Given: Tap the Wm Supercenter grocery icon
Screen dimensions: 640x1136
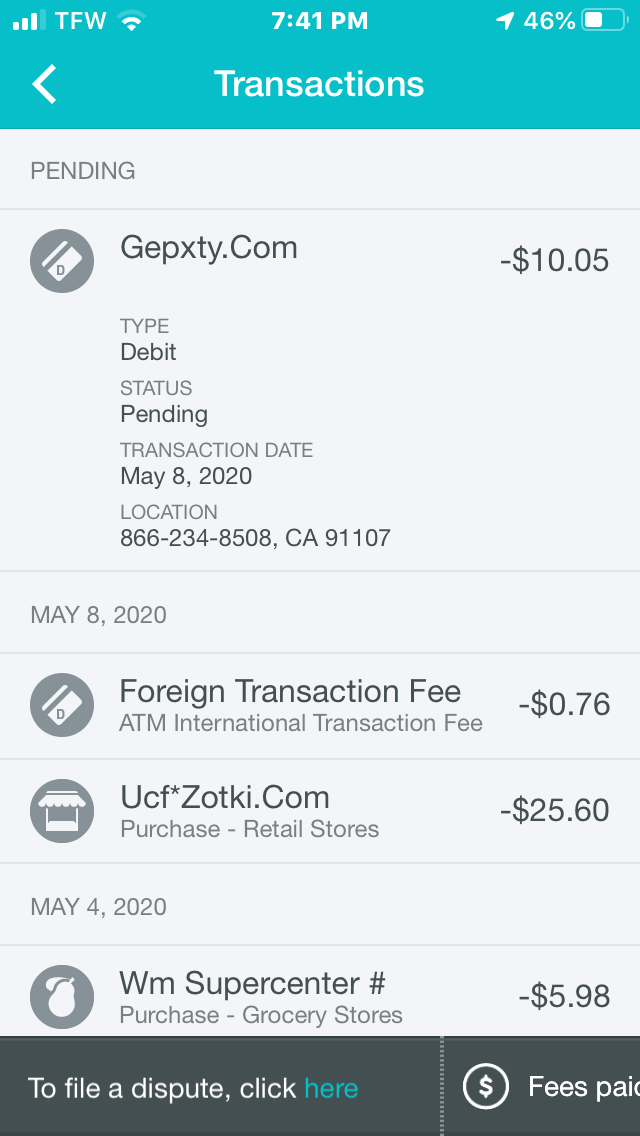Looking at the screenshot, I should (62, 996).
